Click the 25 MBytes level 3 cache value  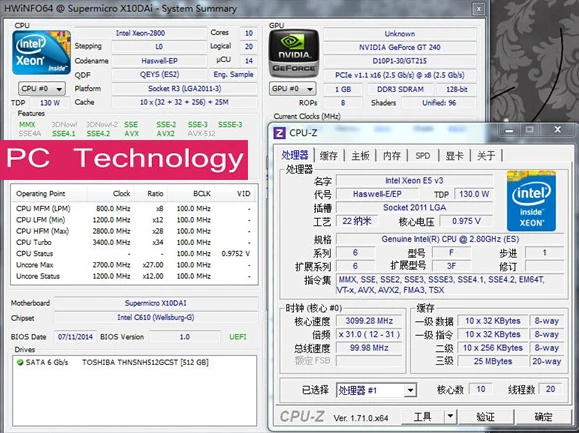point(493,361)
